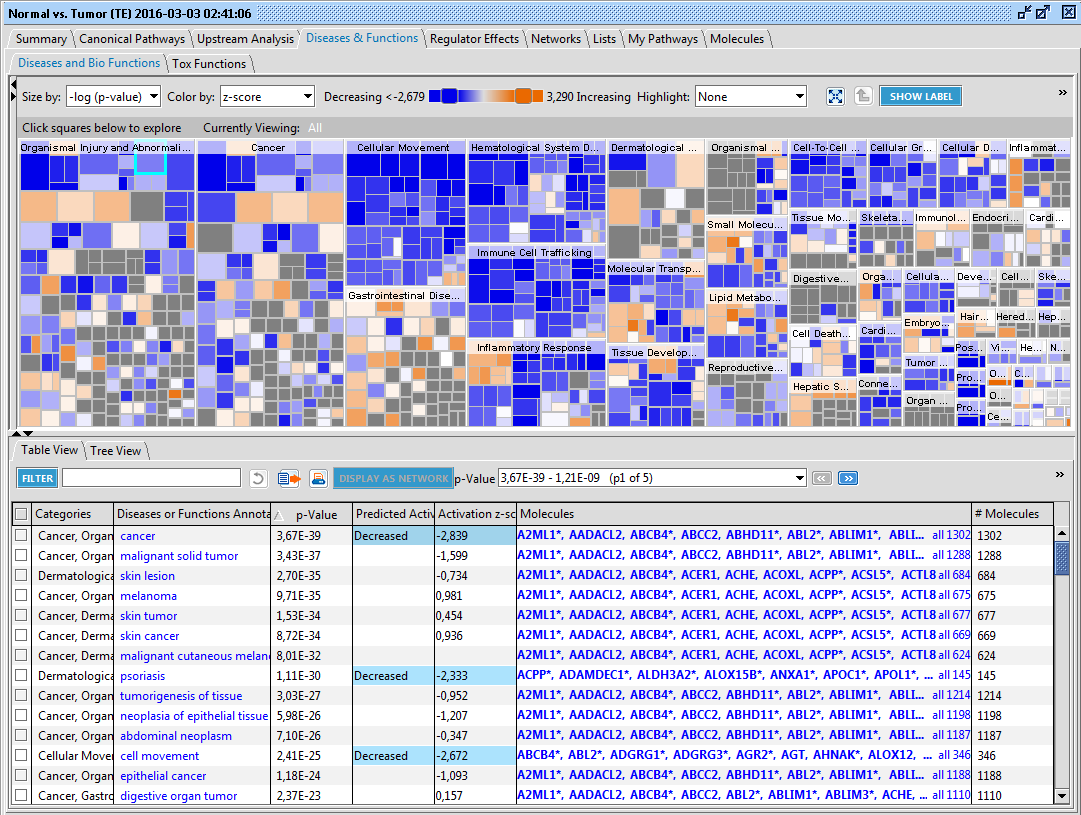
Task: Open the Highlight None dropdown
Action: click(x=751, y=97)
